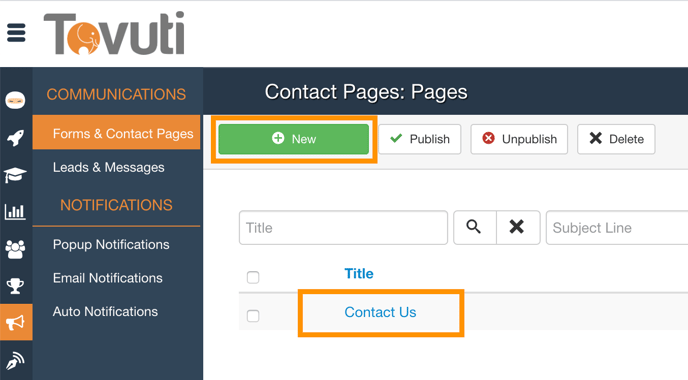The image size is (688, 380).
Task: Open the graduation cap learning icon
Action: coord(15,175)
